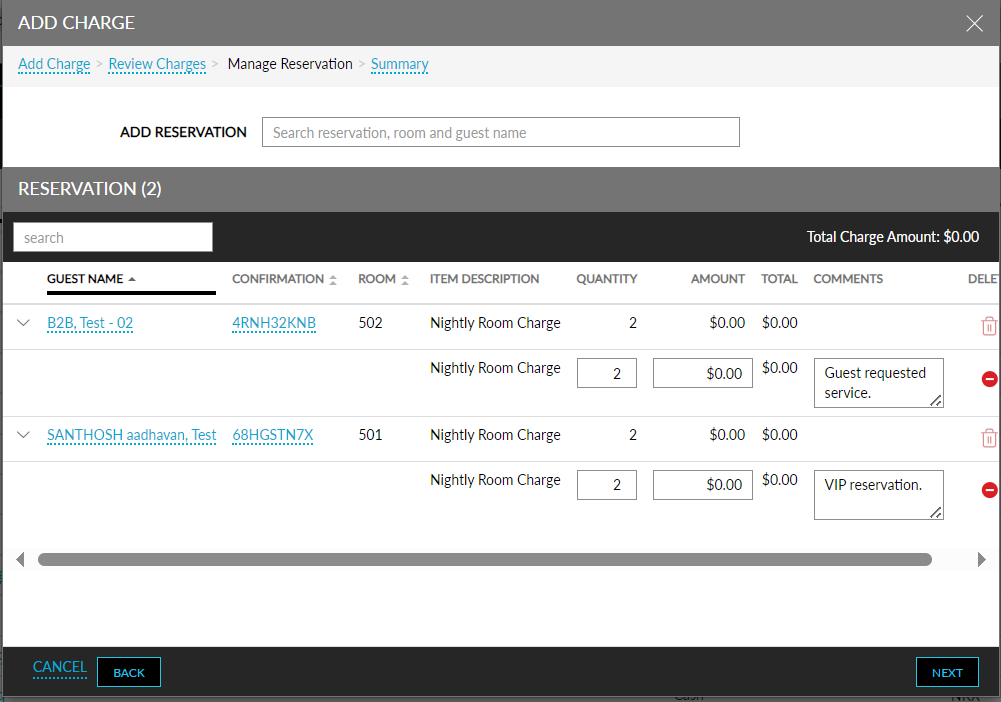Delete the SANTHOSH reservation with trash icon
The width and height of the screenshot is (1001, 702).
[989, 438]
